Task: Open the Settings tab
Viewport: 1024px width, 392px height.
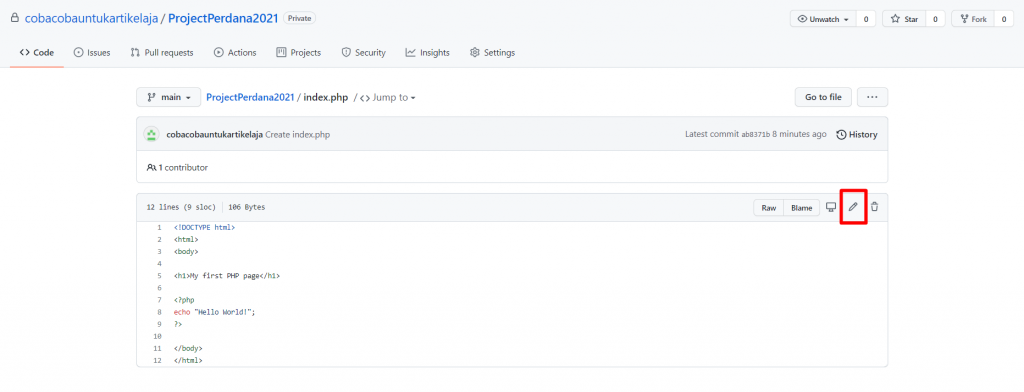Action: [492, 53]
